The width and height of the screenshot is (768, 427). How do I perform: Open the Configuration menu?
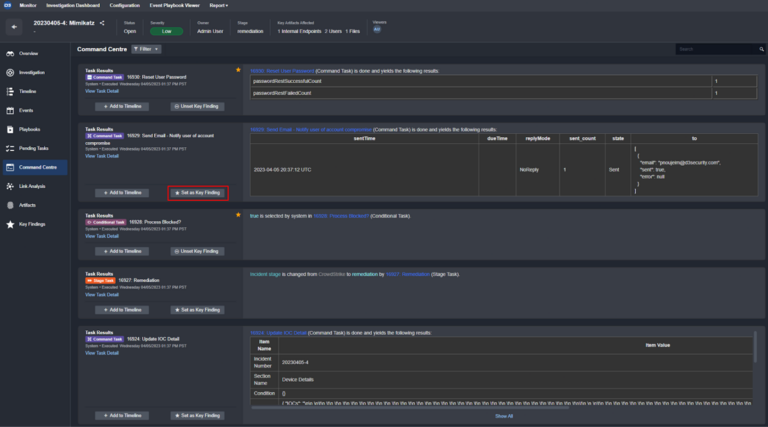point(124,5)
